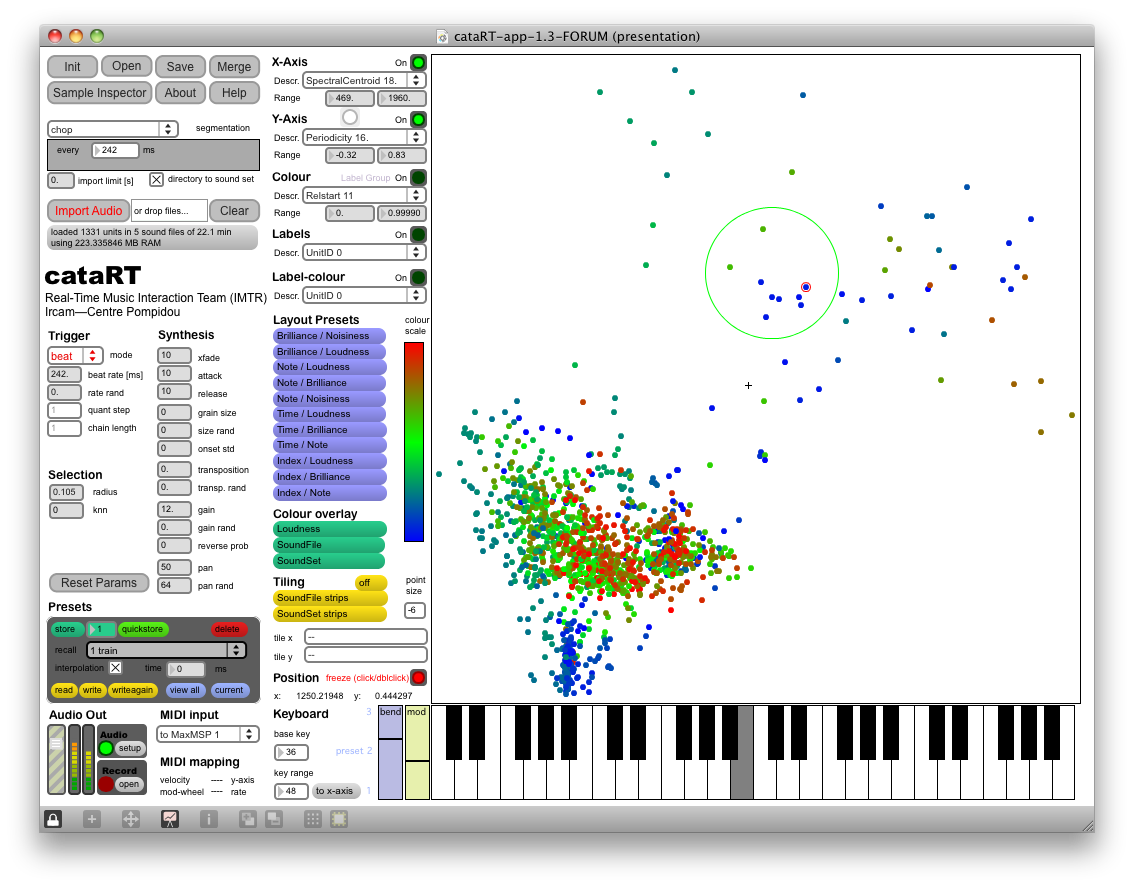Click the colour scale gradient bar
The height and width of the screenshot is (887, 1134).
(414, 441)
